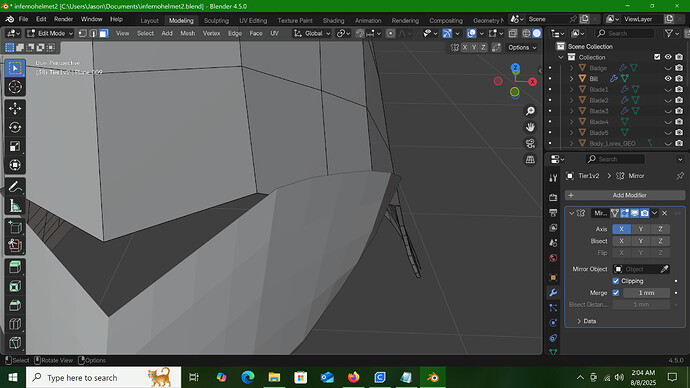
Task: Toggle camera view in the viewport
Action: point(530,143)
